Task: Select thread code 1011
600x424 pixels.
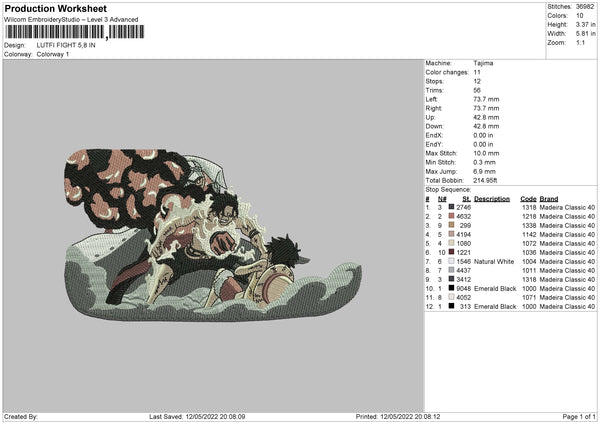Action: pyautogui.click(x=529, y=270)
